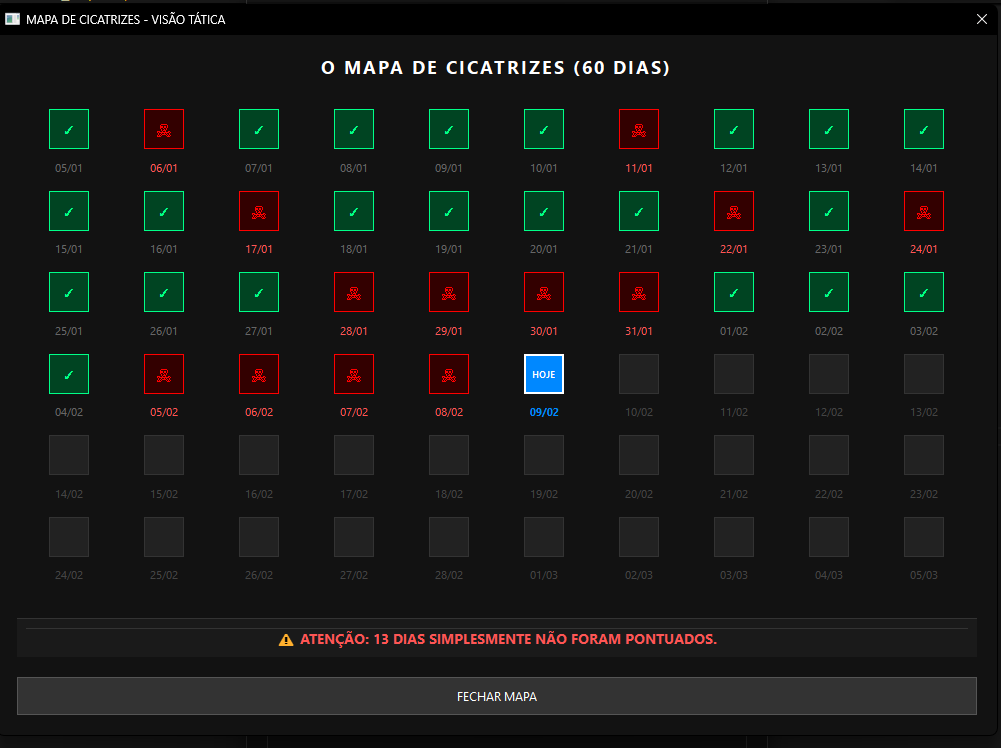Click the green check tile for 01/02
This screenshot has height=748, width=1001.
[734, 292]
